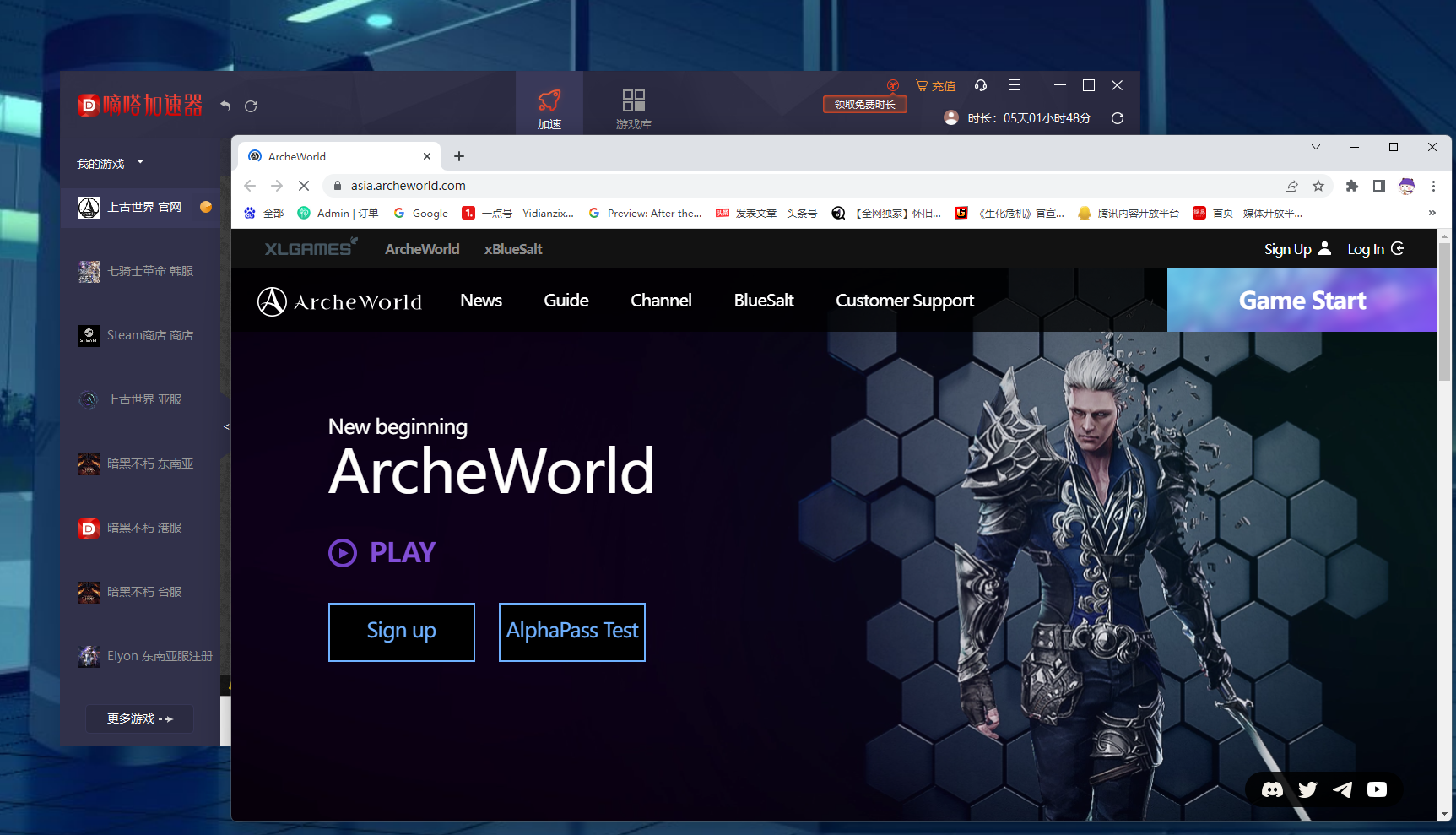
Task: Open the 全部 bookmark
Action: [x=264, y=213]
